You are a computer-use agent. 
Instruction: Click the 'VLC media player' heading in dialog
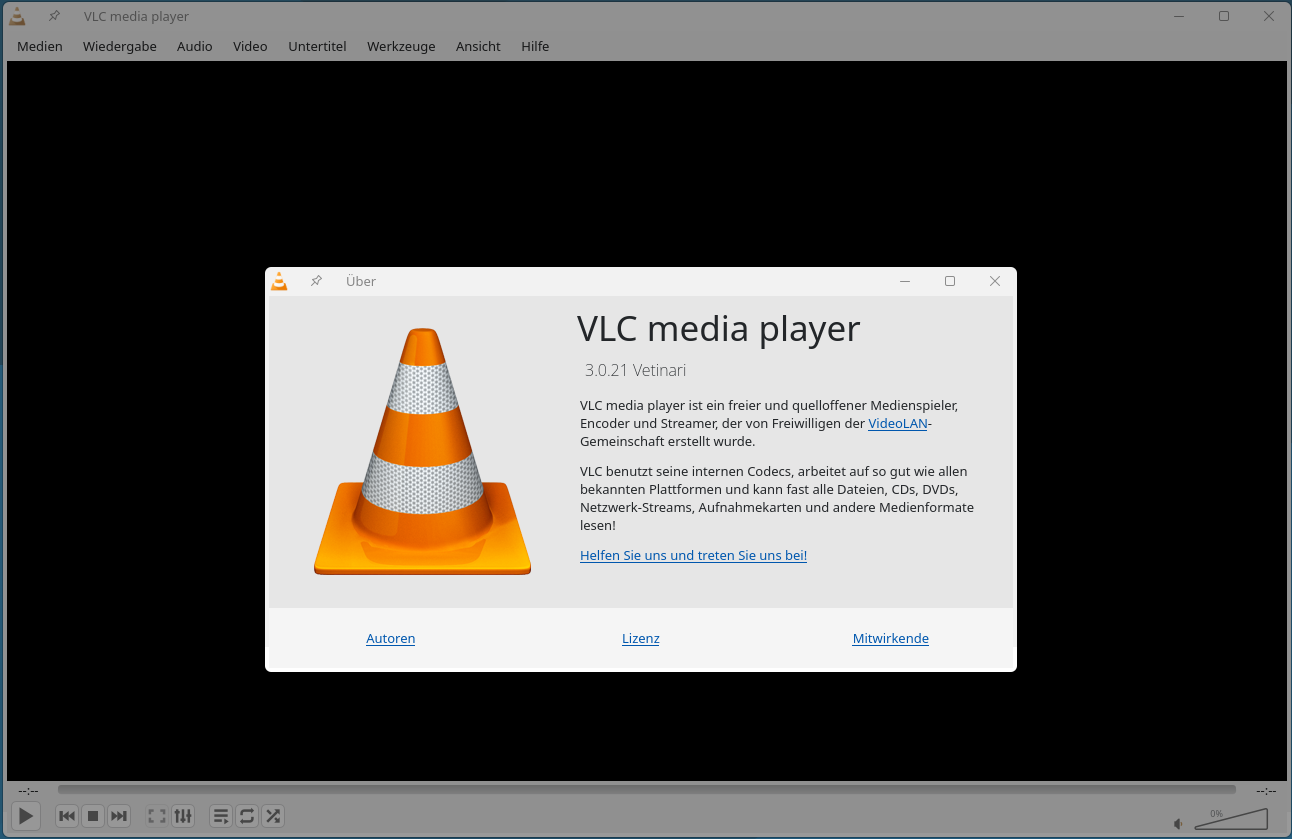[719, 329]
